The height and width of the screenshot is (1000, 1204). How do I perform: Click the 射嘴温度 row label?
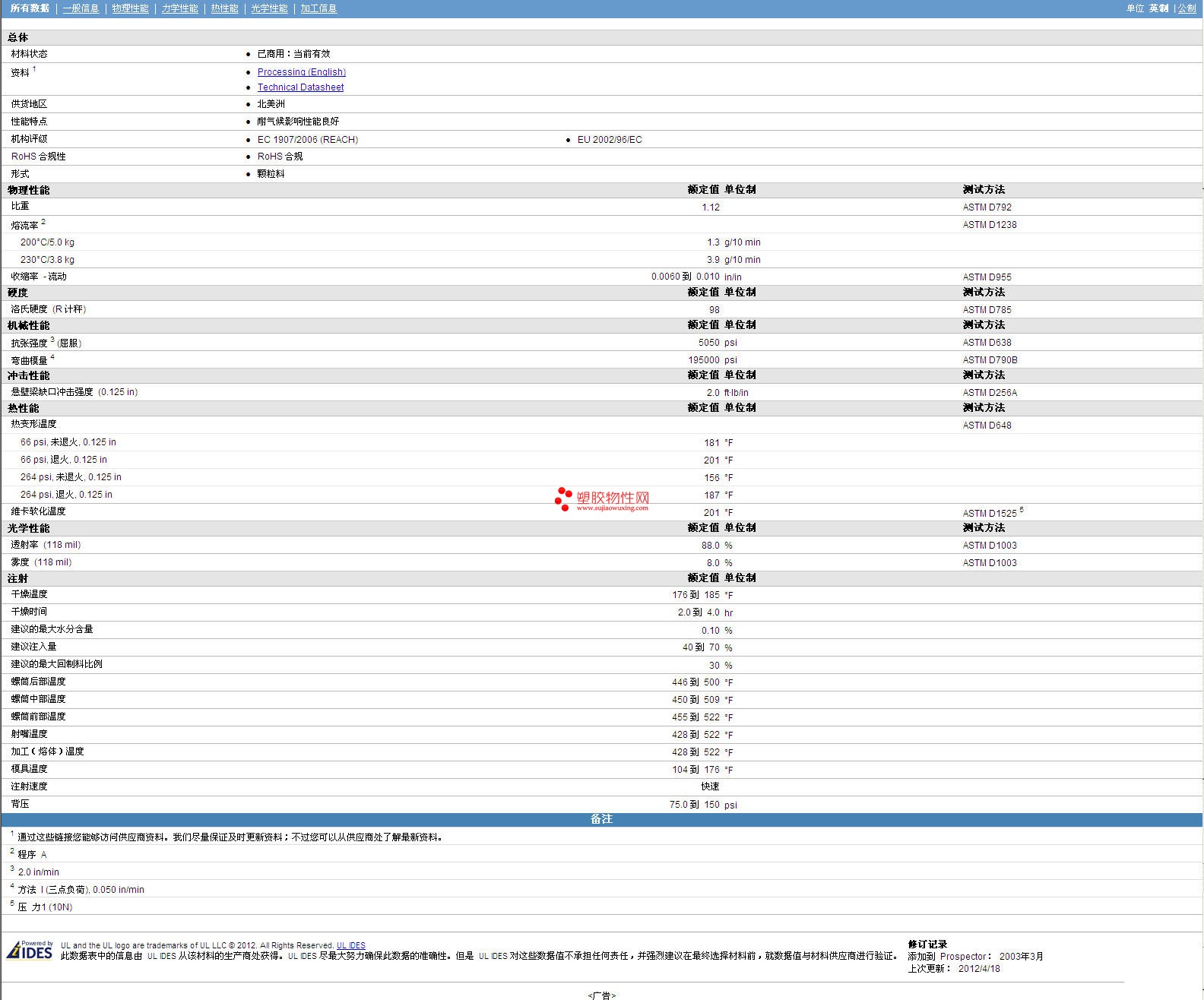(x=29, y=734)
